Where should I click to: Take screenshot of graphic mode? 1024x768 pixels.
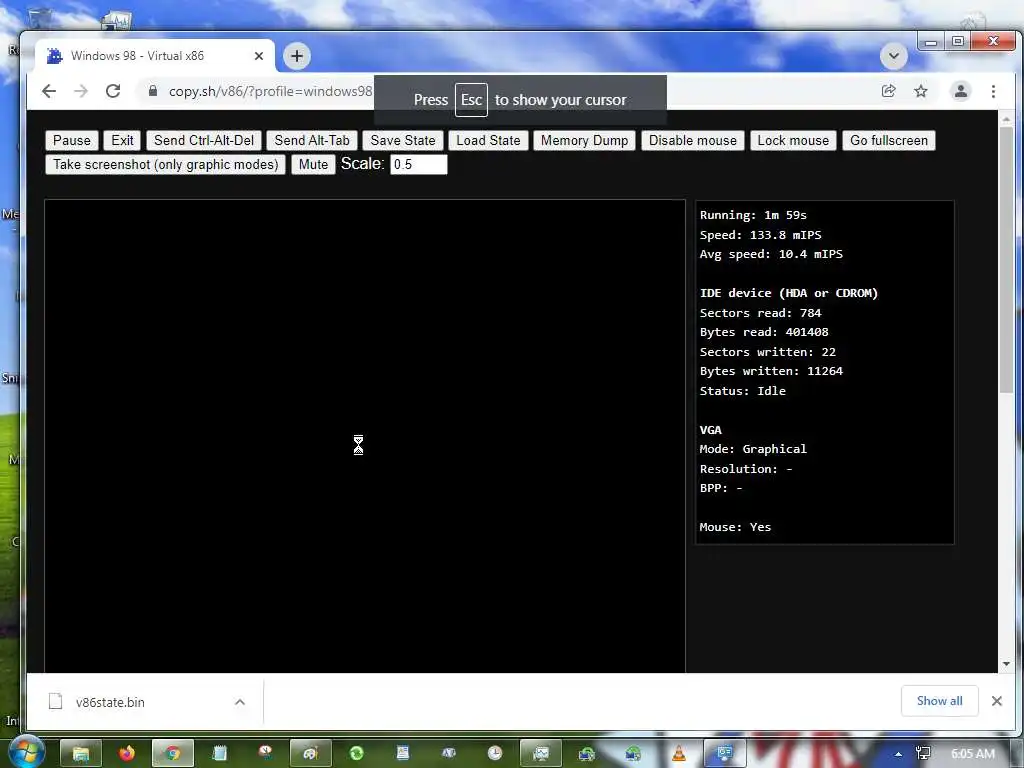pos(165,165)
